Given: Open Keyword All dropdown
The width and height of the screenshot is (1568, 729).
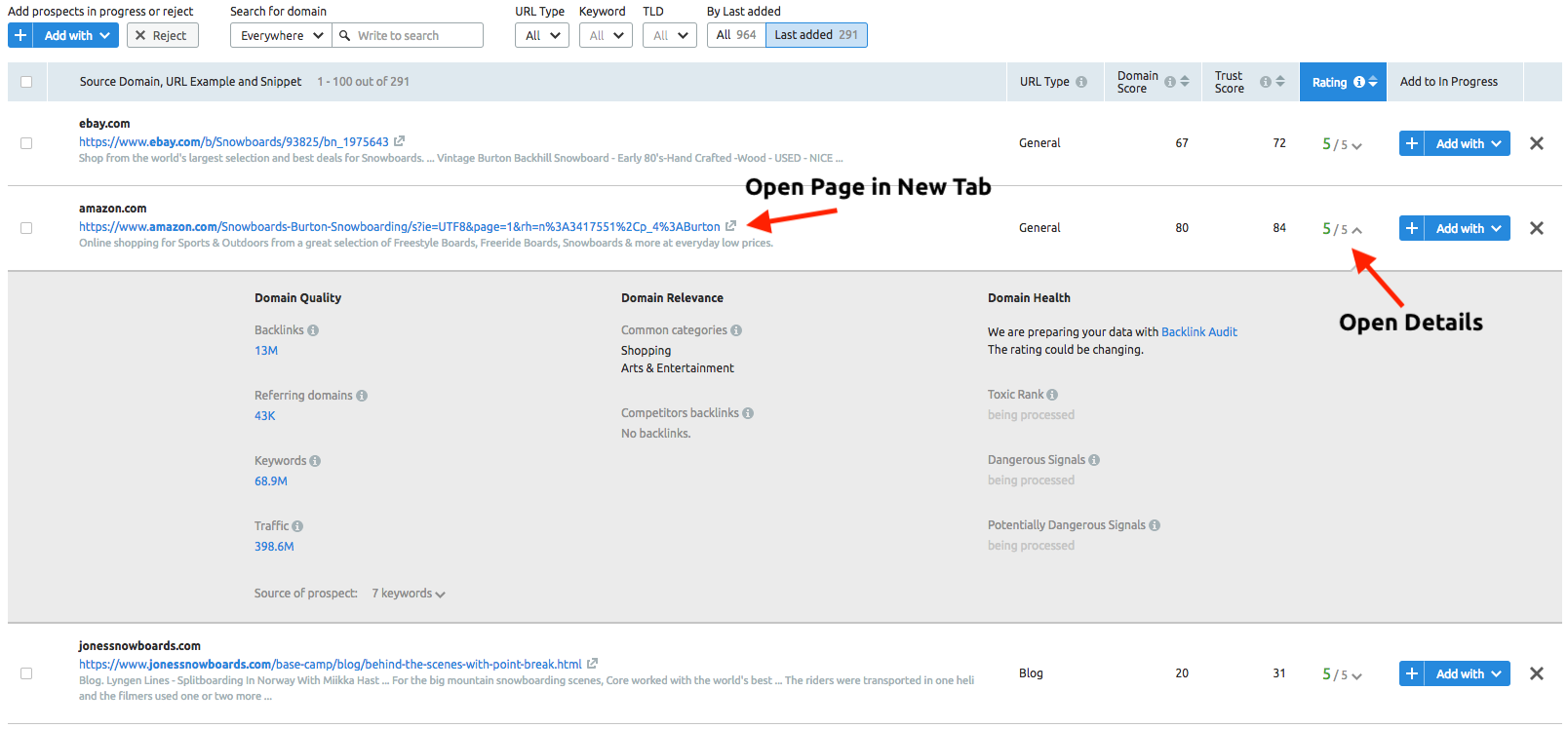Looking at the screenshot, I should (606, 35).
